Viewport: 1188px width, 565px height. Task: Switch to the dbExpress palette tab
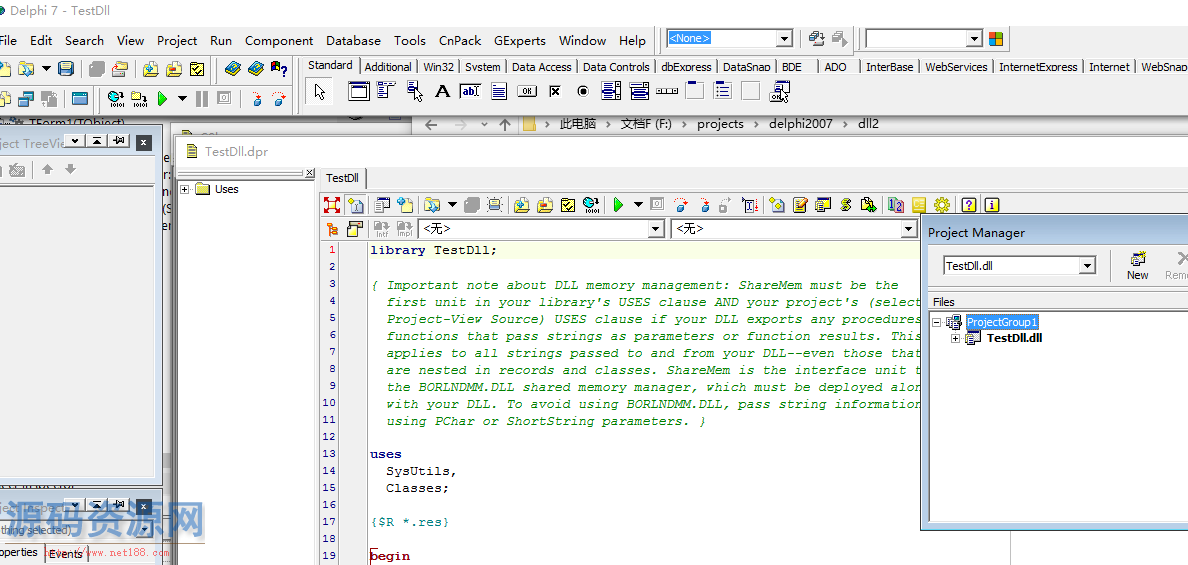[x=686, y=67]
